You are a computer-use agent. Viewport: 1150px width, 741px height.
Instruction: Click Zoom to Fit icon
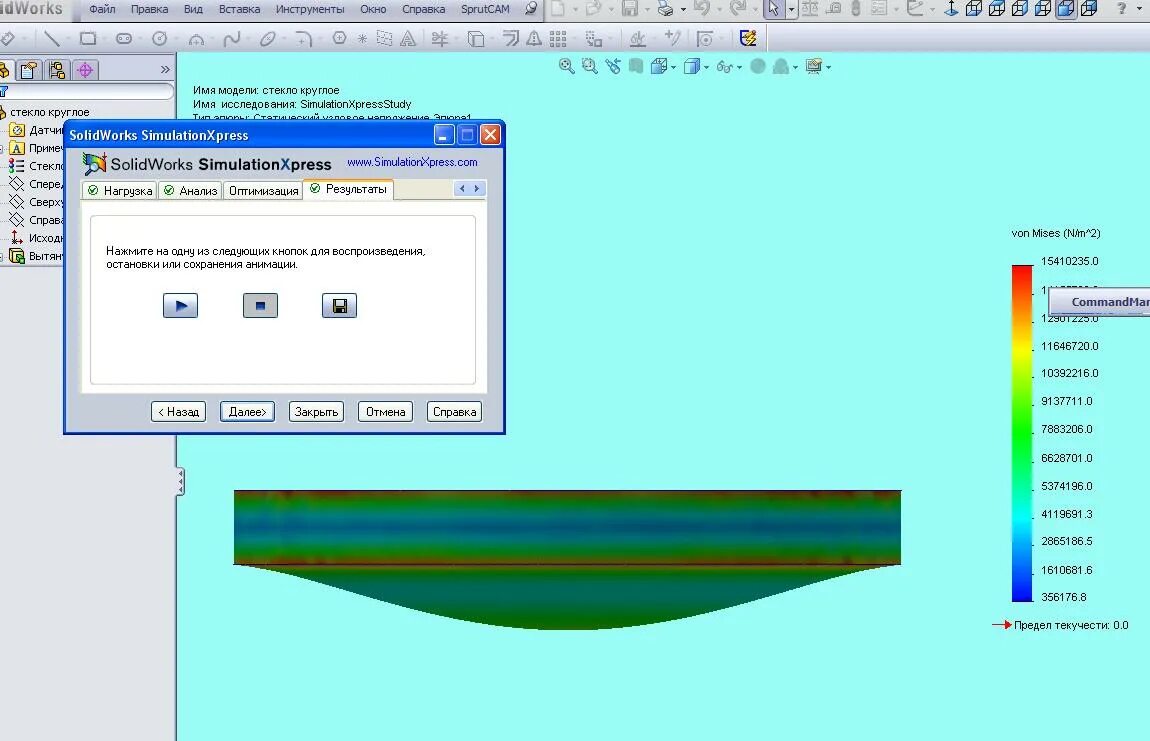pyautogui.click(x=566, y=67)
